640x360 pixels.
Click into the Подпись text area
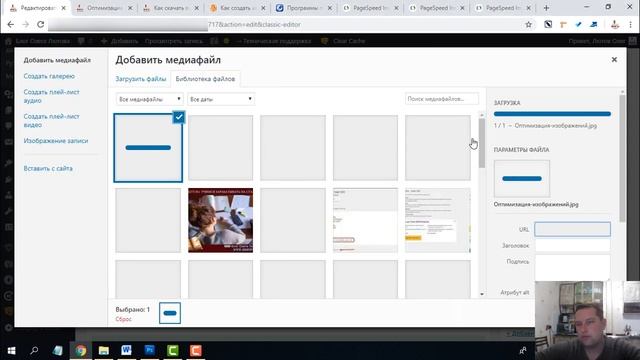573,267
